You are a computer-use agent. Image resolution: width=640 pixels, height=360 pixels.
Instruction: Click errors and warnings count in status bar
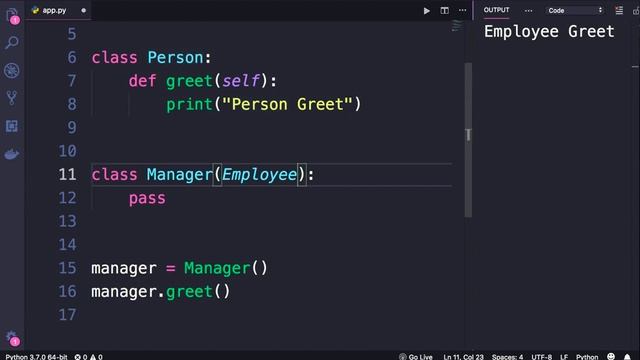pyautogui.click(x=89, y=357)
